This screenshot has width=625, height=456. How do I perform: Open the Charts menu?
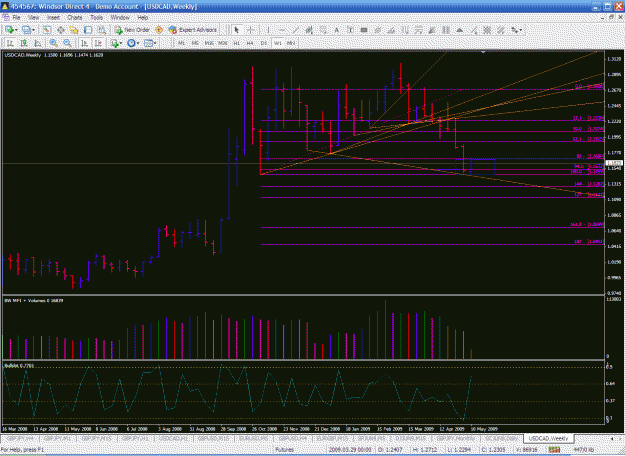tap(75, 18)
